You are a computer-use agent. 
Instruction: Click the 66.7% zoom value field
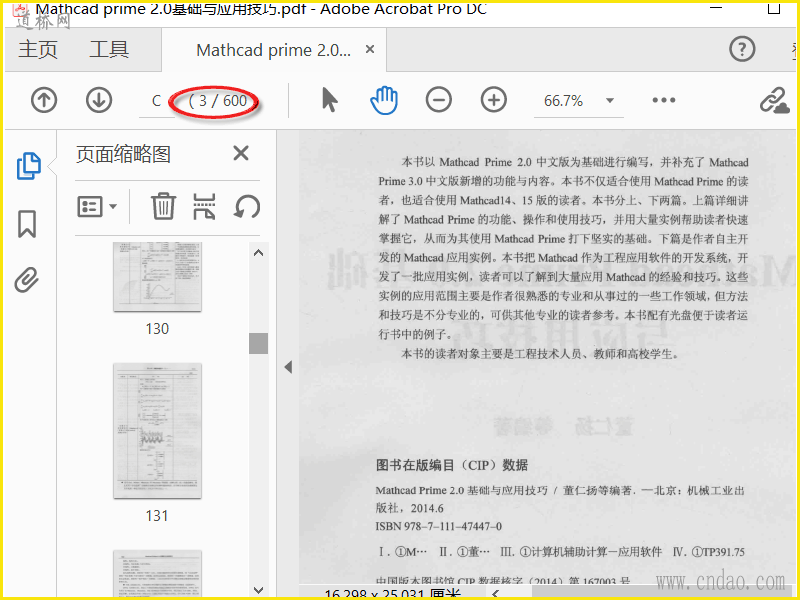(x=563, y=101)
